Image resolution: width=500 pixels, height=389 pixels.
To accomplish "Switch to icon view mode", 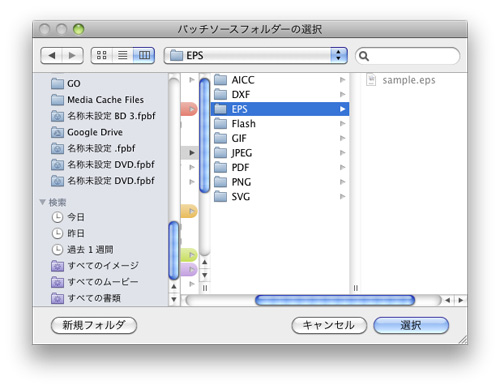I will [x=102, y=55].
